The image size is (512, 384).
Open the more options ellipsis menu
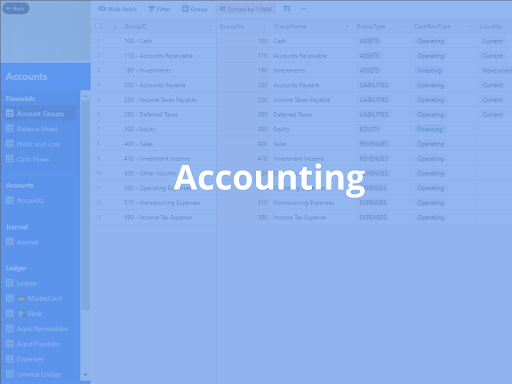304,9
